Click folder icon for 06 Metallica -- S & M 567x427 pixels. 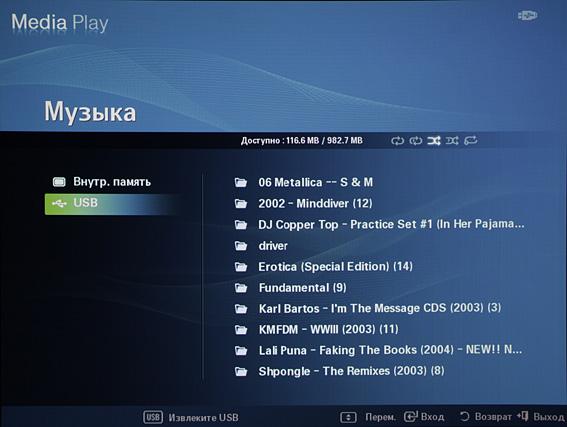coord(241,182)
